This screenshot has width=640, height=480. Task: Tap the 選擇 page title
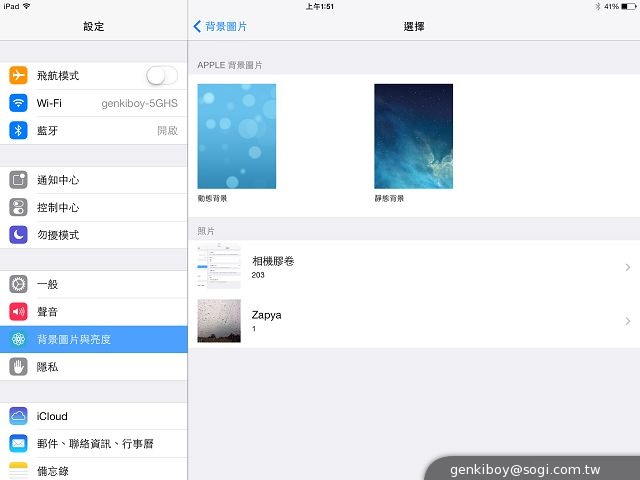point(414,27)
